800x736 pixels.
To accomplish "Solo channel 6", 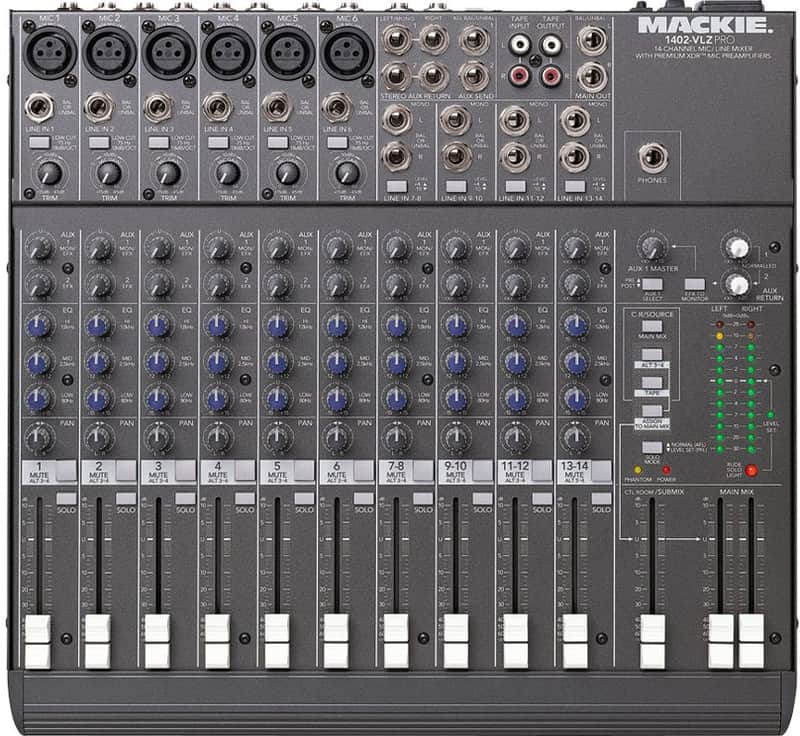I will 364,498.
